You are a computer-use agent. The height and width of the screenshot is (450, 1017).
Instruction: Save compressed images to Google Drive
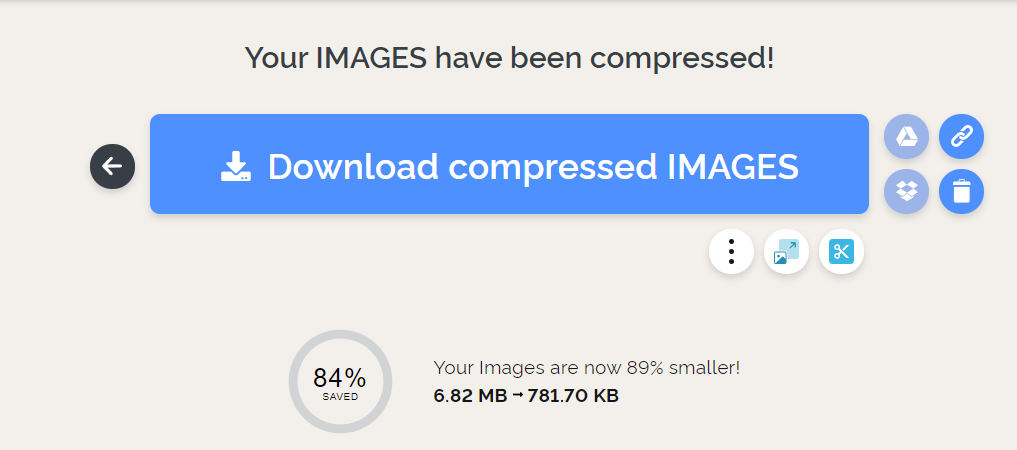point(906,137)
